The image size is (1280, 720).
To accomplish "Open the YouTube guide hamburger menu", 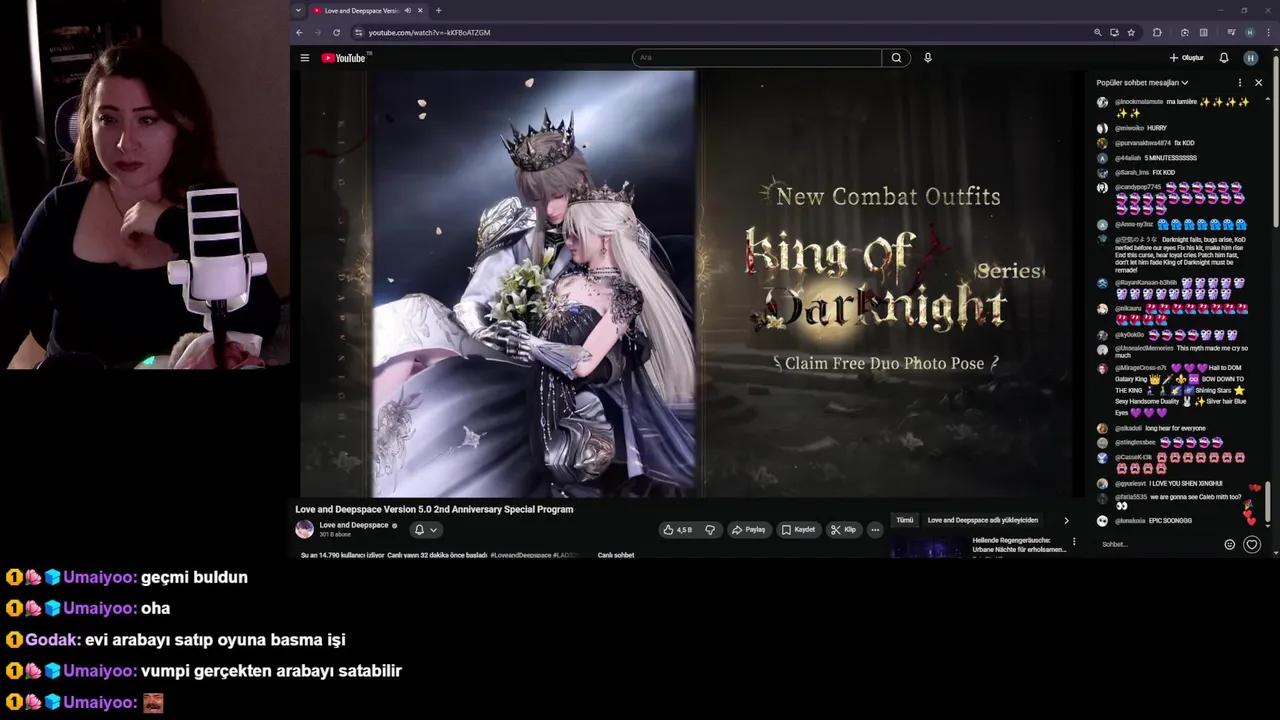I will click(x=305, y=58).
